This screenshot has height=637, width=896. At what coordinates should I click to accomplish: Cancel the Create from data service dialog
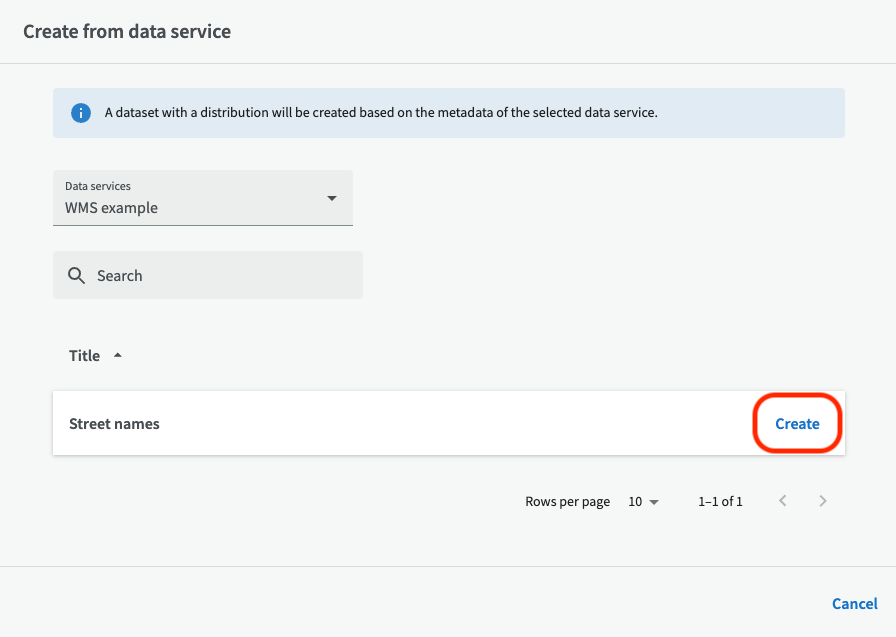[x=854, y=604]
